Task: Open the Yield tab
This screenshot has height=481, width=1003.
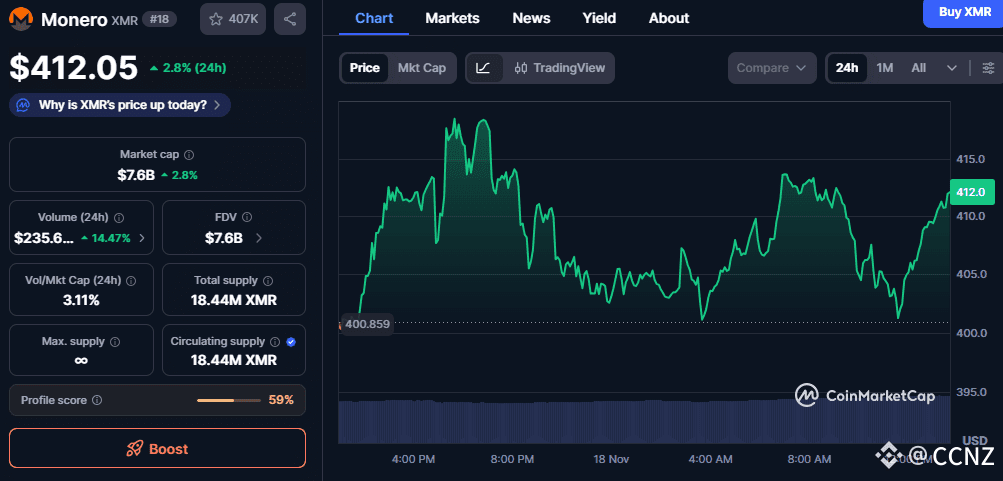Action: tap(599, 18)
